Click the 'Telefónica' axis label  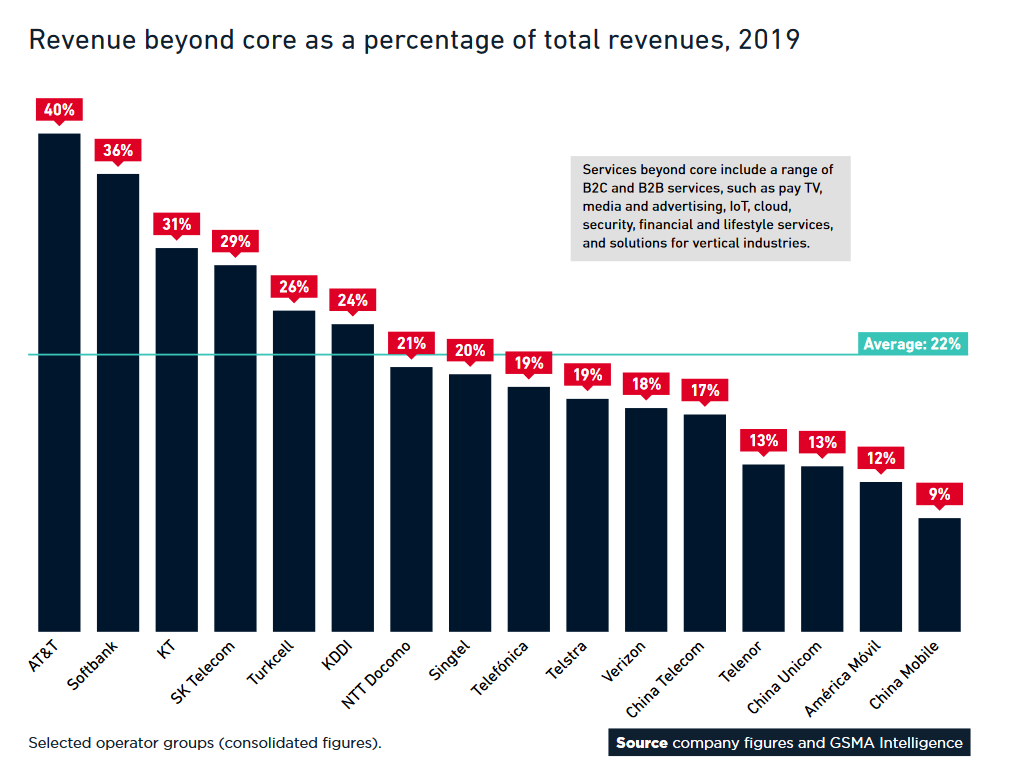[x=500, y=668]
